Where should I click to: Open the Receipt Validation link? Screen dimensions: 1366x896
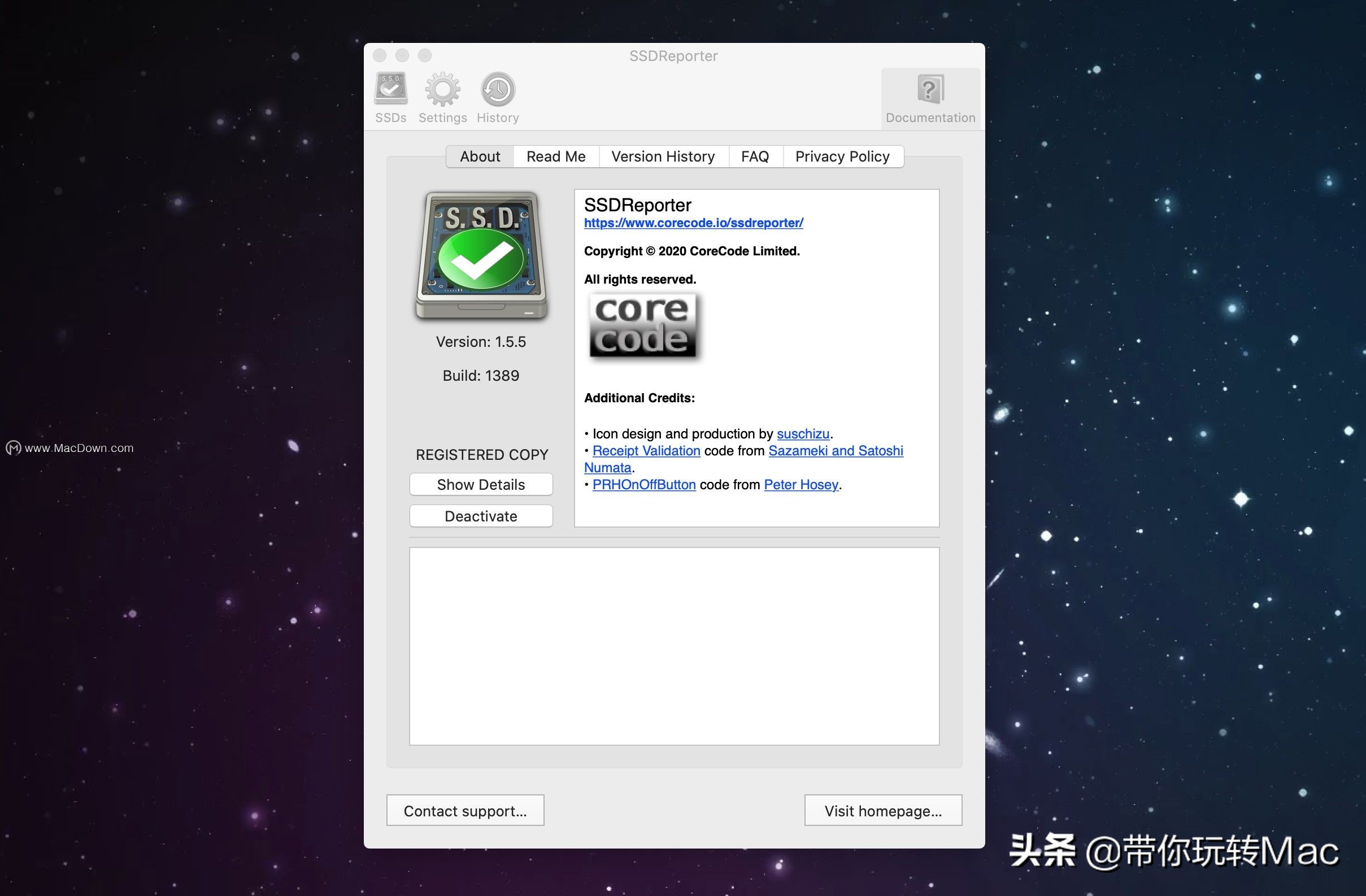point(646,451)
